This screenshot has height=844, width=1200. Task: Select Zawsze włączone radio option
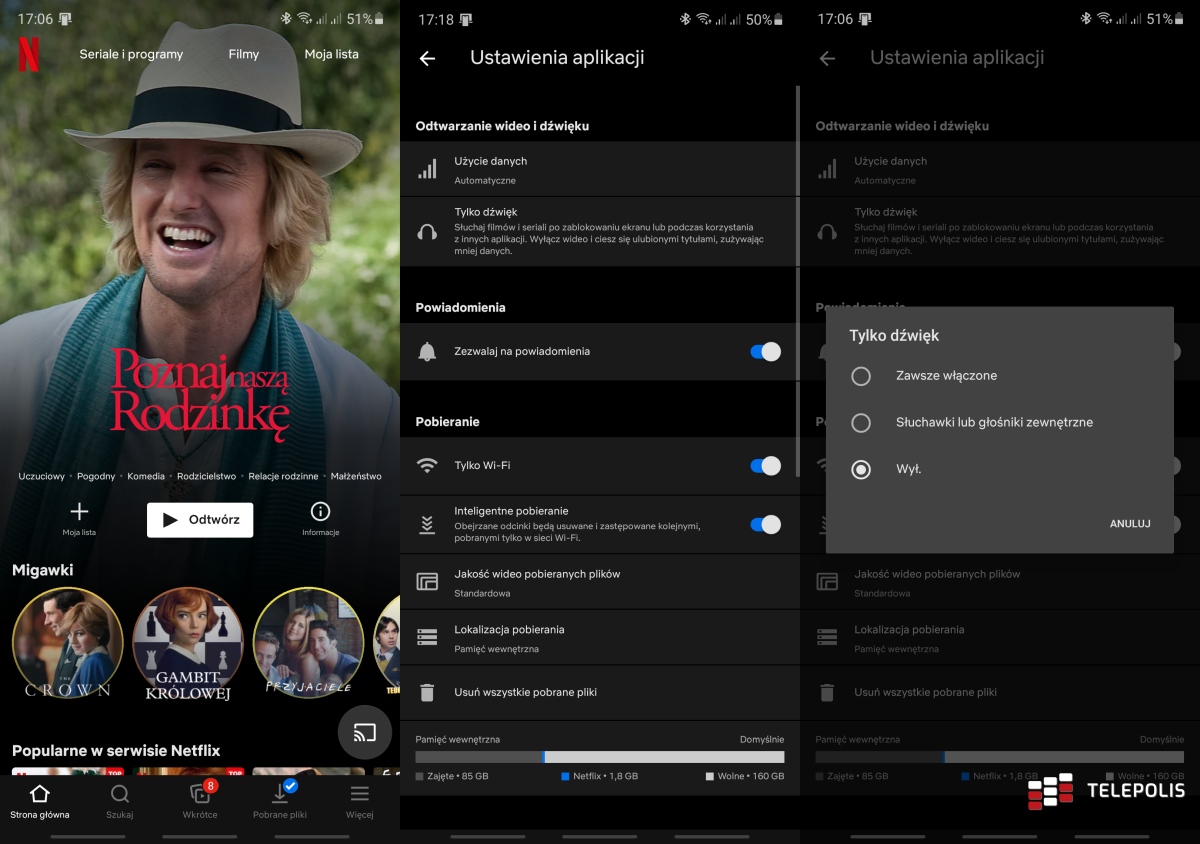(x=861, y=376)
